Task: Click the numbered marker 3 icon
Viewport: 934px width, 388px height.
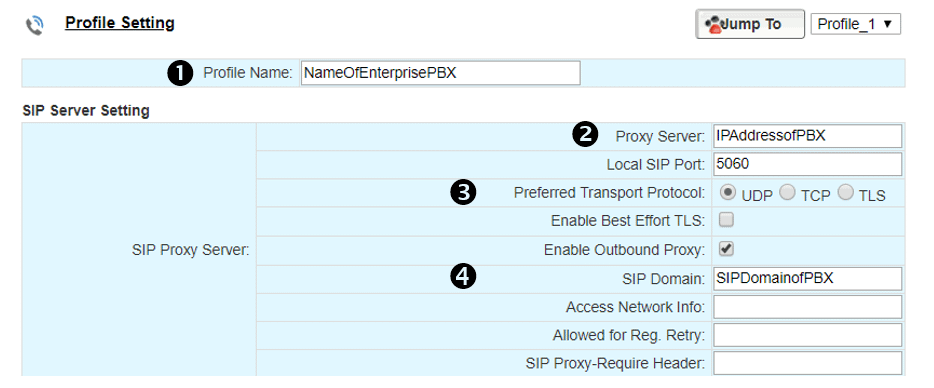Action: click(465, 193)
